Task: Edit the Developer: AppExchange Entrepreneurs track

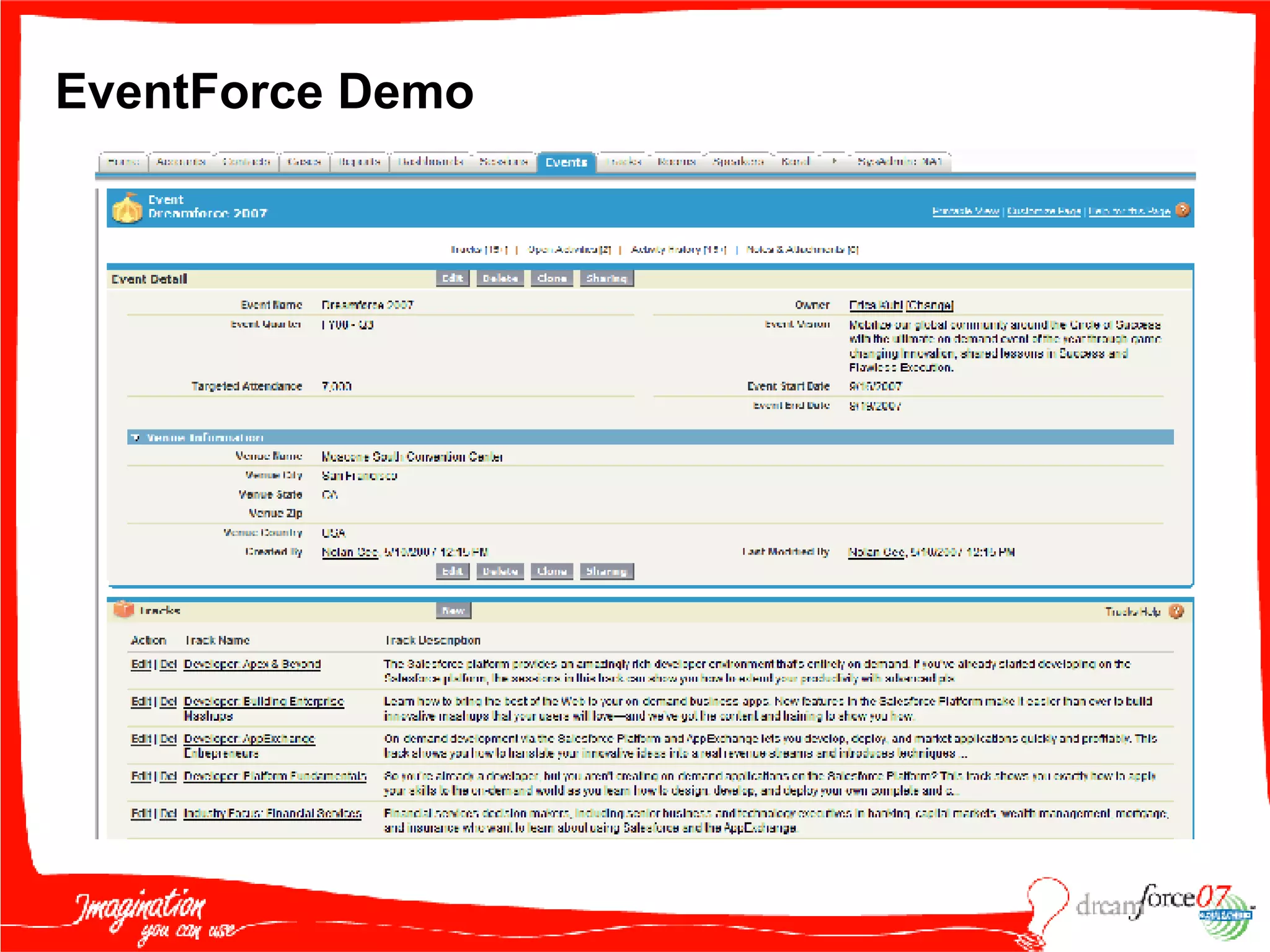Action: click(141, 739)
